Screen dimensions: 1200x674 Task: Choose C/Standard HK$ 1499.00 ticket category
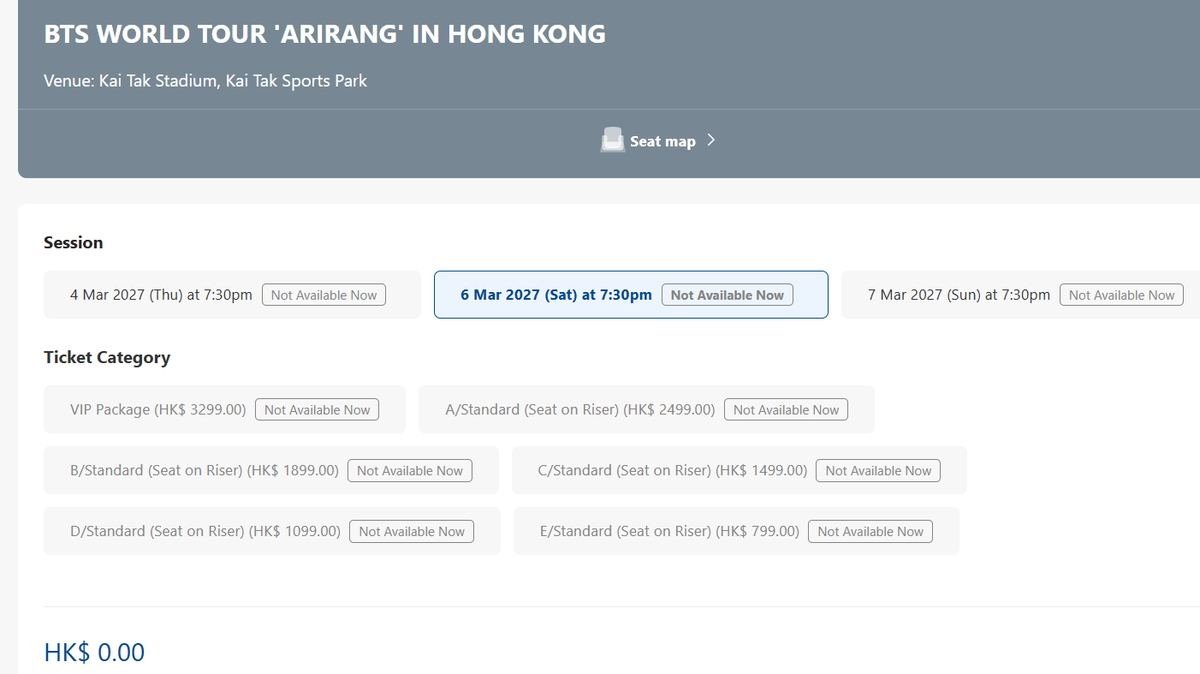click(x=739, y=470)
